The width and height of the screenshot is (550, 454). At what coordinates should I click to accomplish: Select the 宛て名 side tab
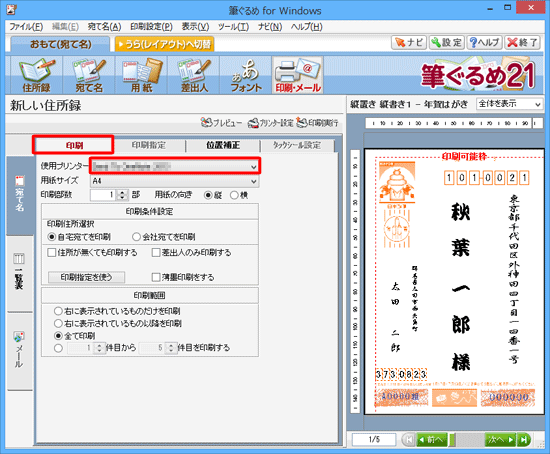[x=20, y=195]
